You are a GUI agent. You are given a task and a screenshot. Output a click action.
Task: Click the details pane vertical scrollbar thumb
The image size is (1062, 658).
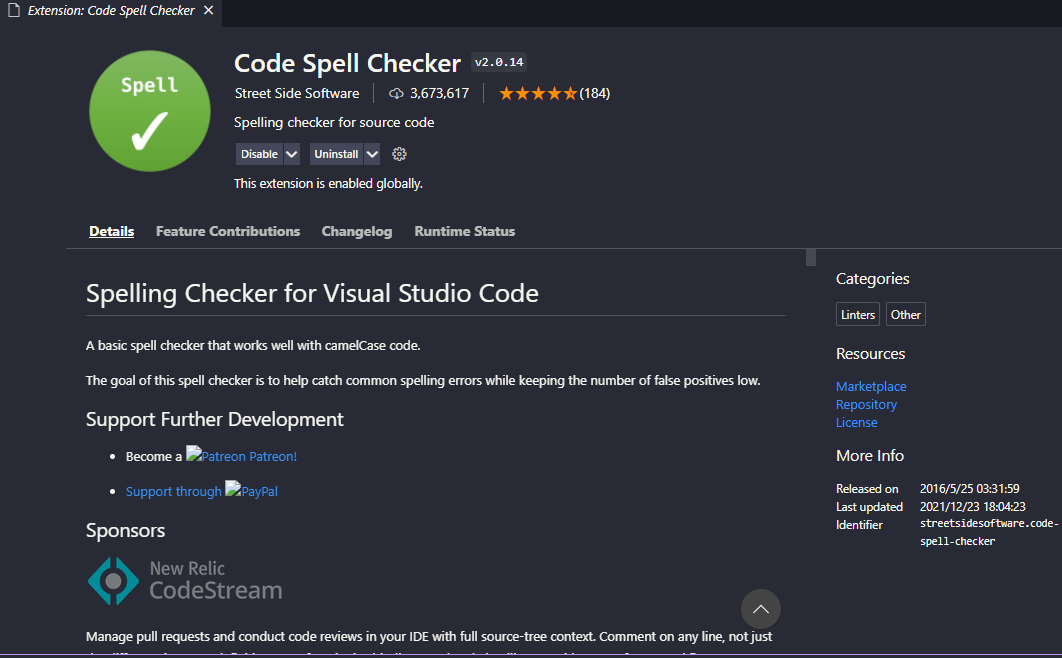click(811, 257)
